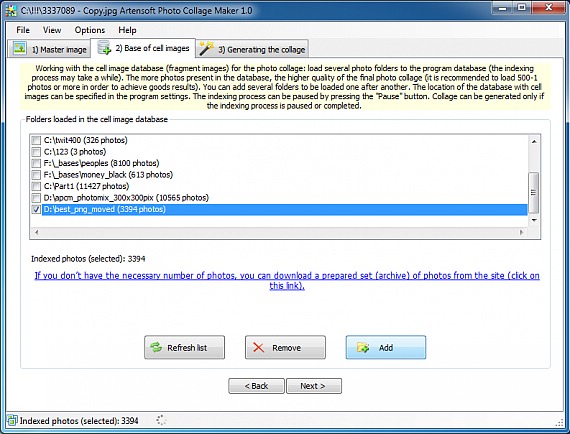Check the C:\Part1 folder checkbox
Image resolution: width=570 pixels, height=434 pixels.
pyautogui.click(x=36, y=186)
